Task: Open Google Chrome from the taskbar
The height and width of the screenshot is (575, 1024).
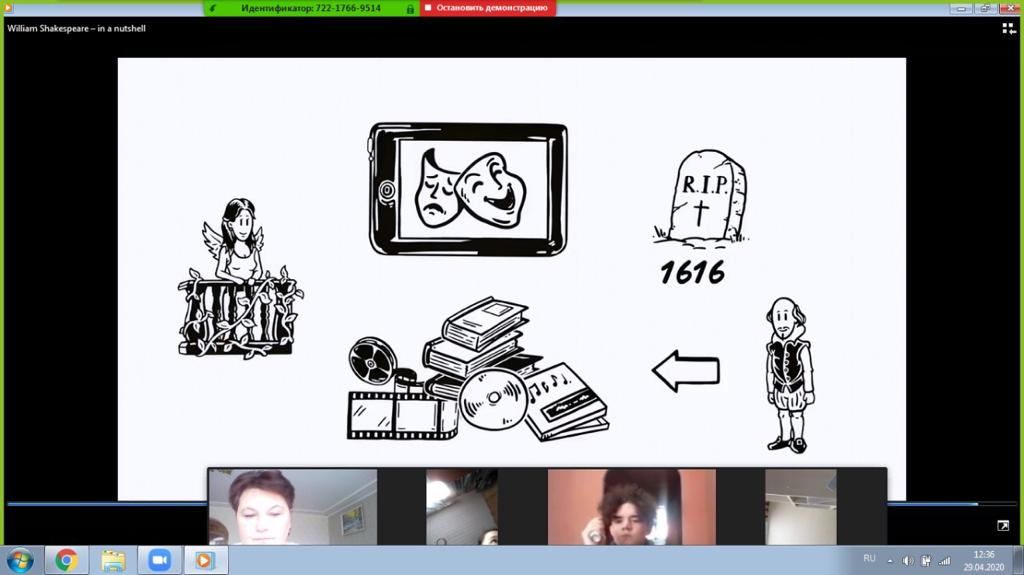Action: (x=67, y=560)
